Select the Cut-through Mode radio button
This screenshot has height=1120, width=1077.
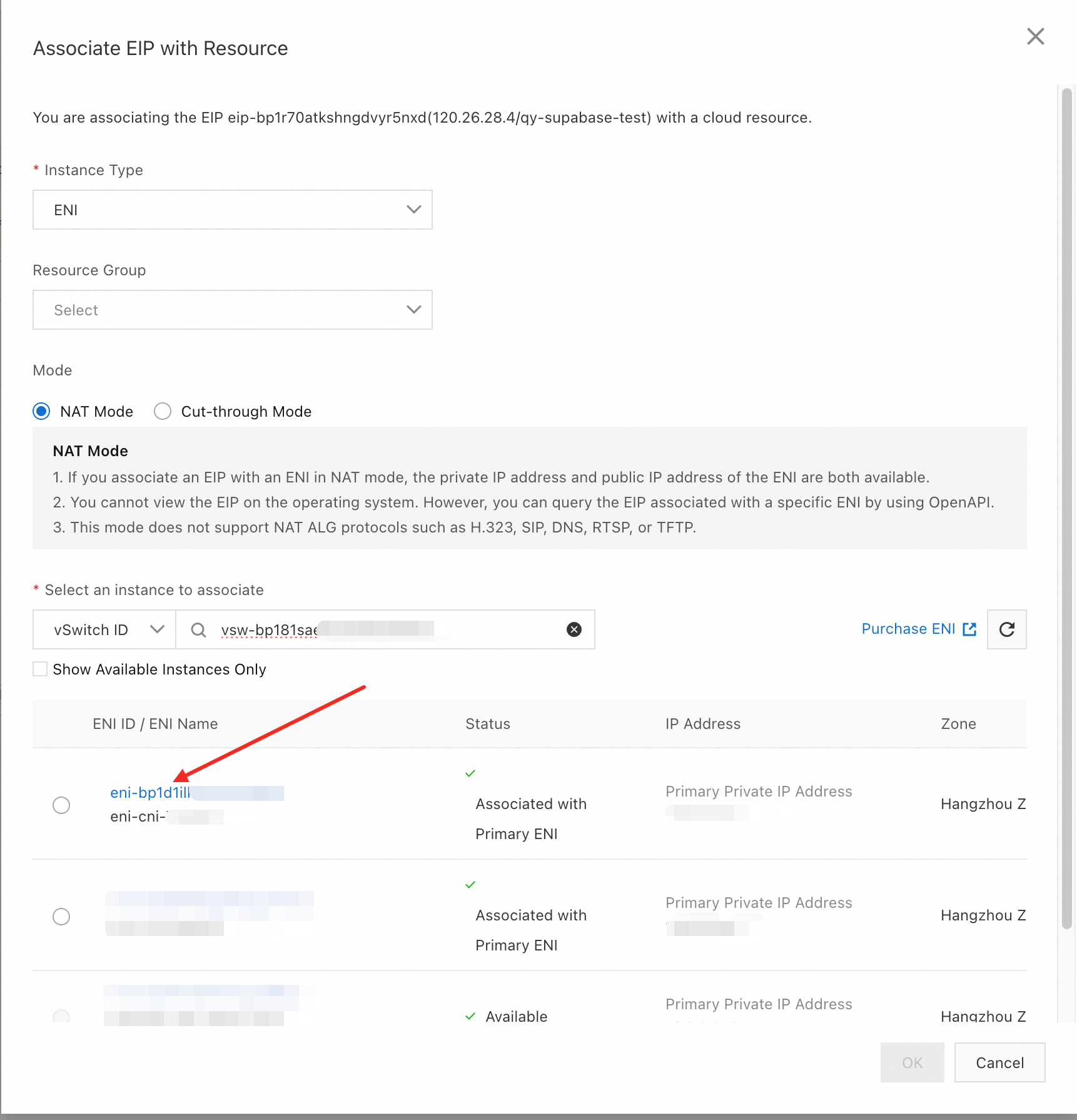pyautogui.click(x=163, y=411)
